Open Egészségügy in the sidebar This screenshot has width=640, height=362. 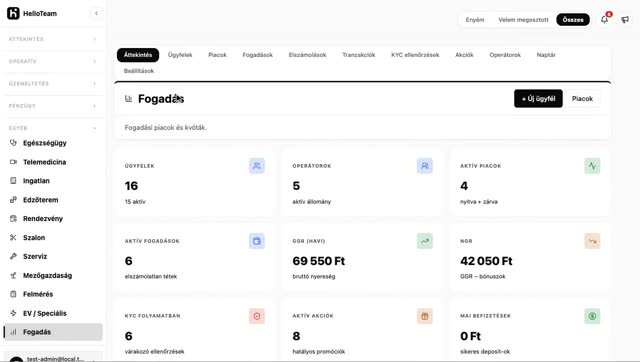click(53, 143)
